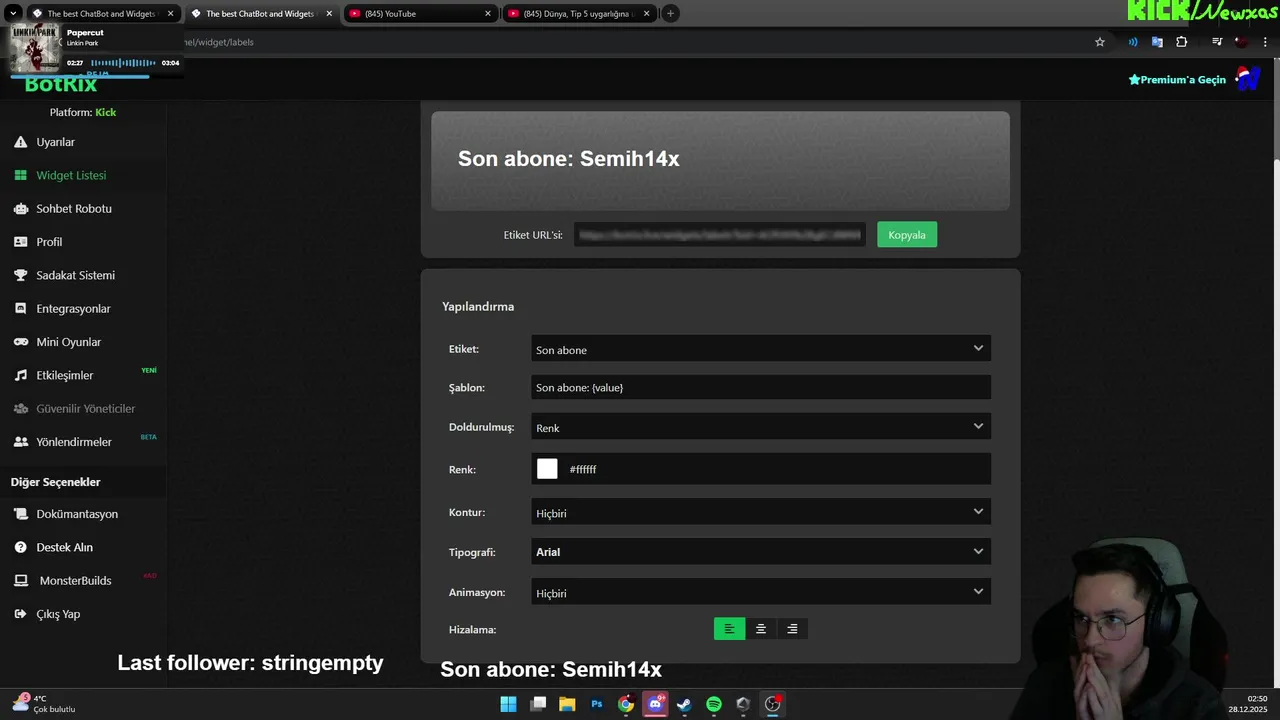The width and height of the screenshot is (1280, 720).
Task: Open the Doldurulmuş dropdown set to Renk
Action: click(761, 427)
